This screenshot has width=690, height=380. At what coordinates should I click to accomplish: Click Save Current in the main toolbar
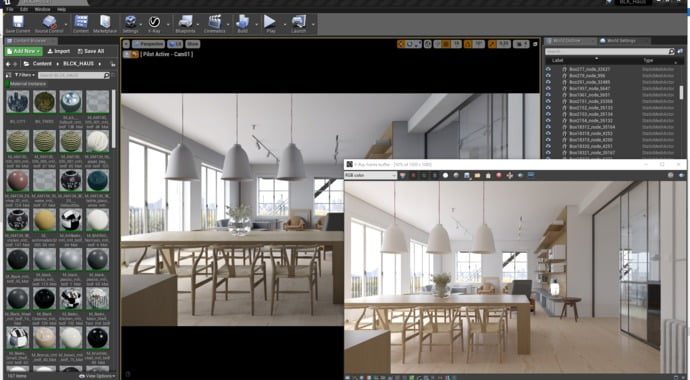click(x=18, y=24)
